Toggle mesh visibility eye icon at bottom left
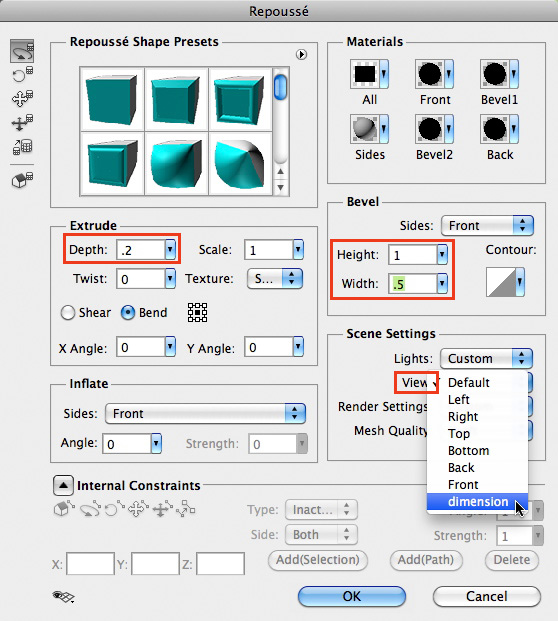This screenshot has width=558, height=621. click(x=63, y=596)
